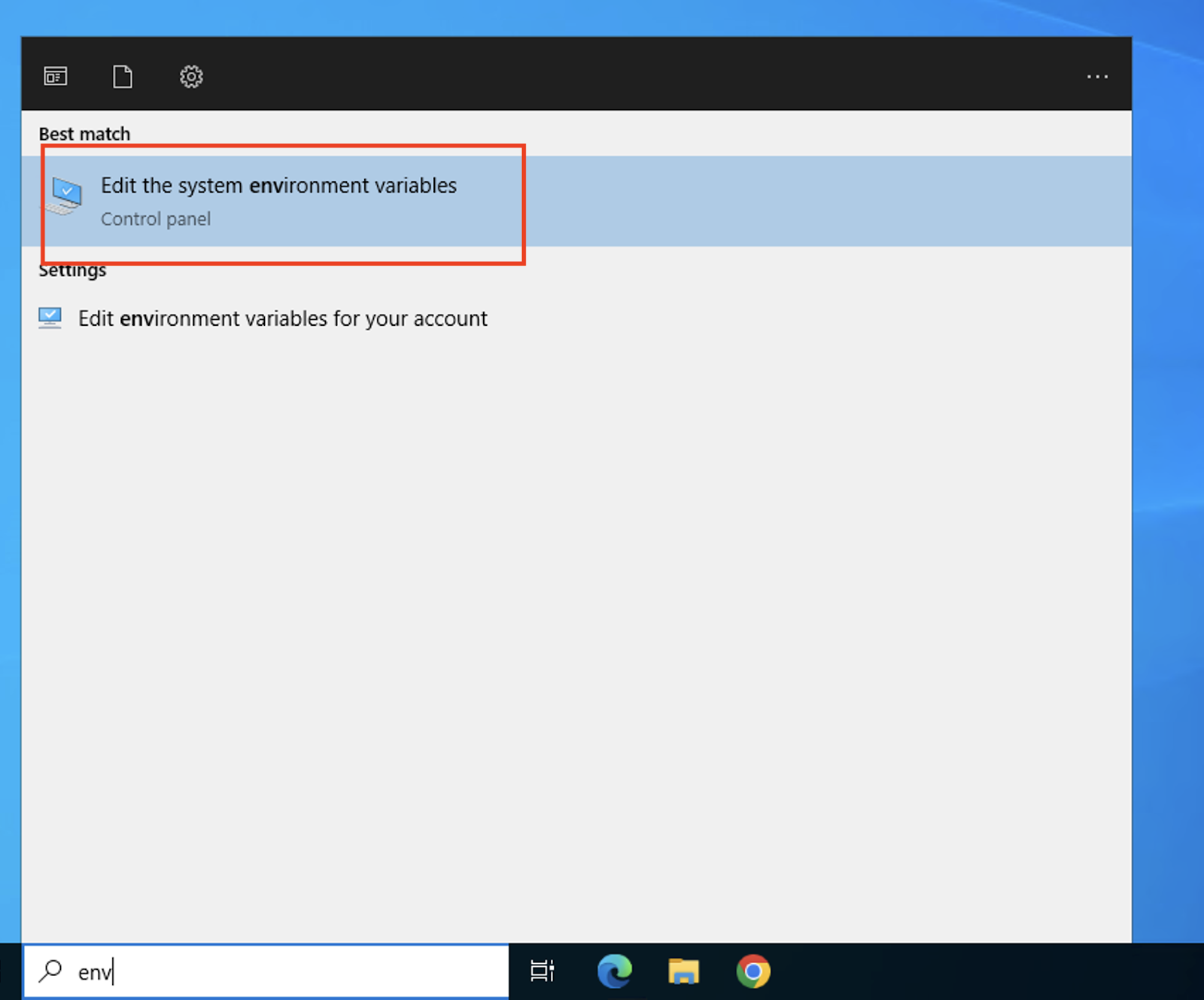The image size is (1204, 1000).
Task: Click the computer icon beside system environment variables
Action: click(x=65, y=196)
